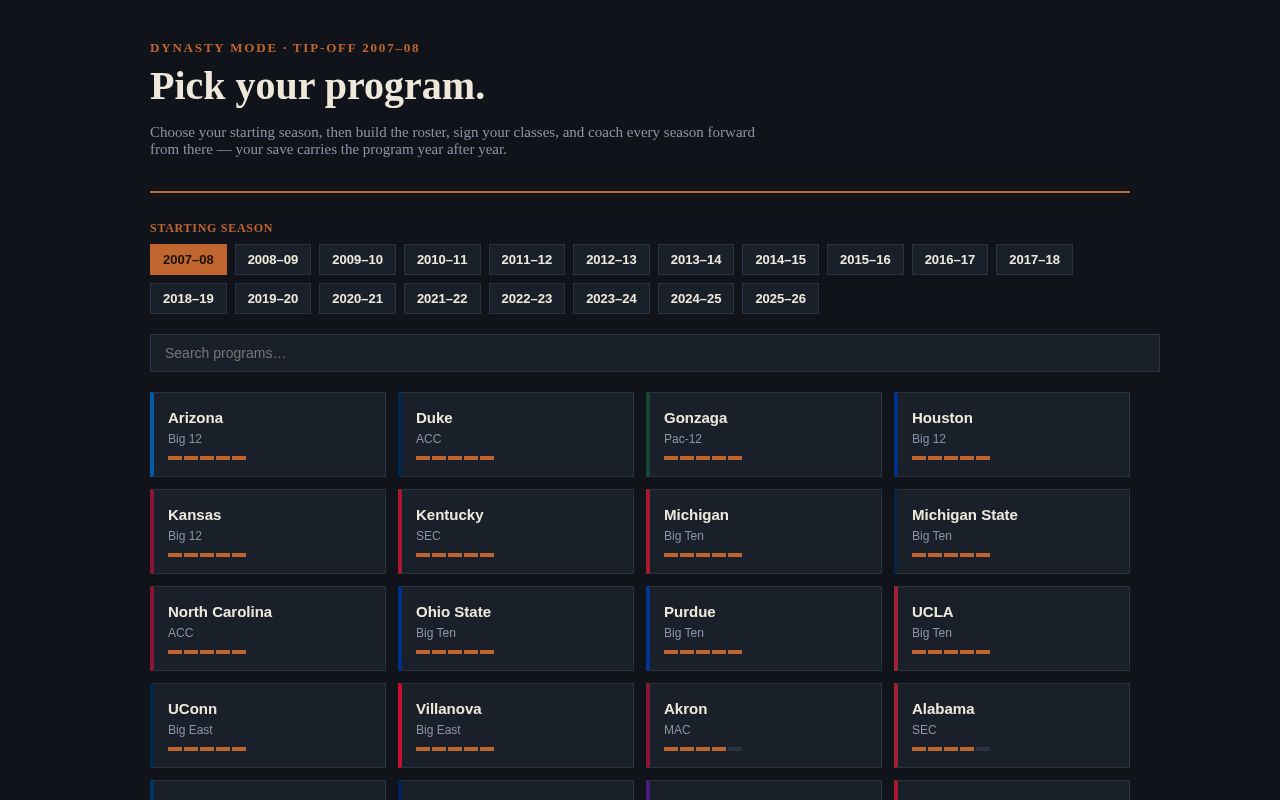Screen dimensions: 1280x800
Task: Select season 2010–11
Action: tap(442, 259)
